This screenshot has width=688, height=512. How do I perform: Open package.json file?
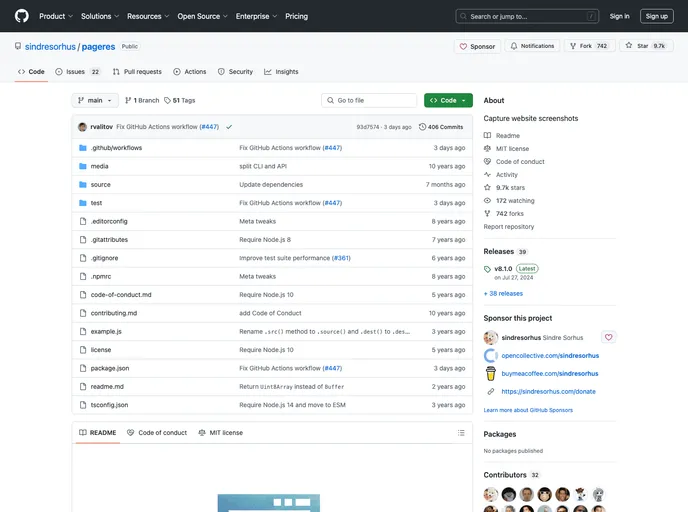(110, 369)
